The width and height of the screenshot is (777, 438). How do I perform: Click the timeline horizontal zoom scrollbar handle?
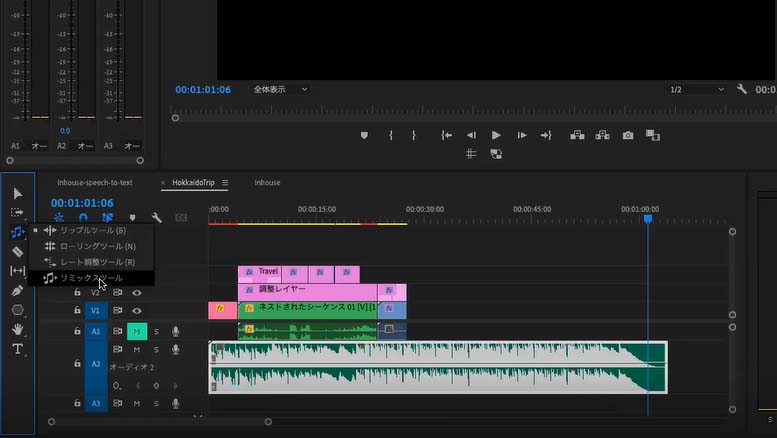(x=268, y=422)
